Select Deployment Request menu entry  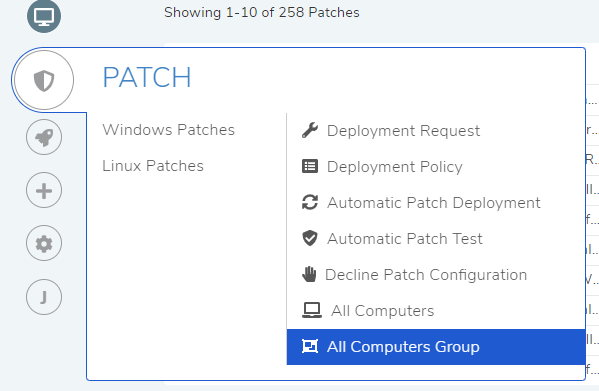click(403, 131)
